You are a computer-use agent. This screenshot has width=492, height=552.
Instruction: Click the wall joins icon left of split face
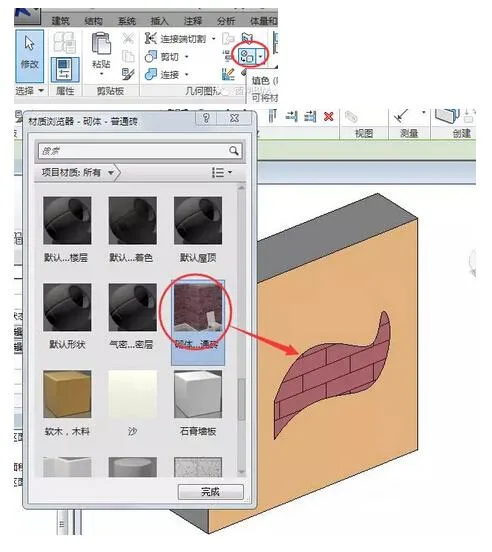coord(228,38)
